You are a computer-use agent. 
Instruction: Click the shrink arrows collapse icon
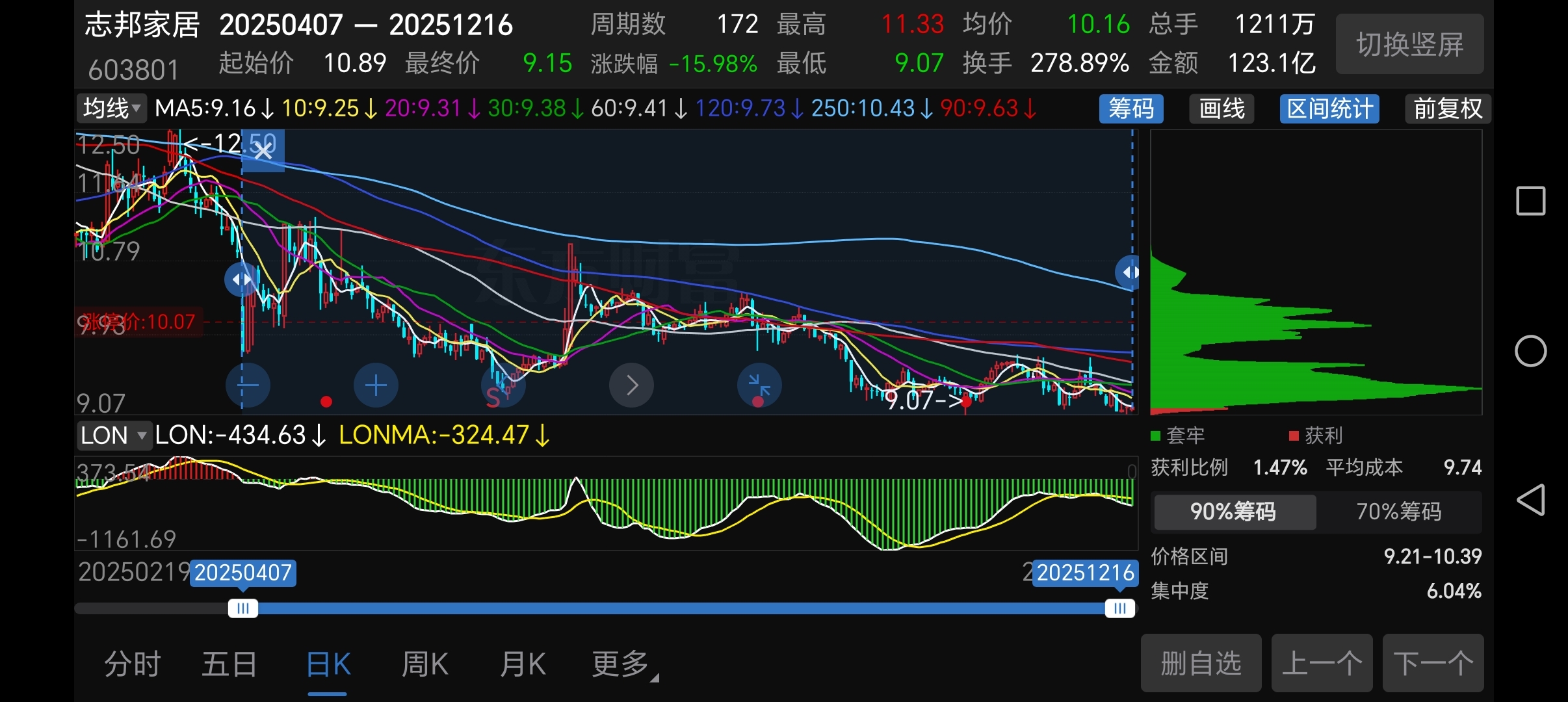pyautogui.click(x=759, y=385)
